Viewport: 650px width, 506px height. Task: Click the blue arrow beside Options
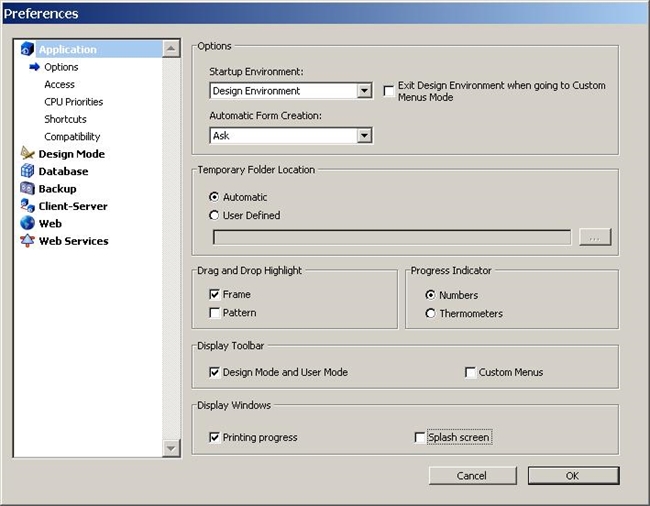[34, 67]
